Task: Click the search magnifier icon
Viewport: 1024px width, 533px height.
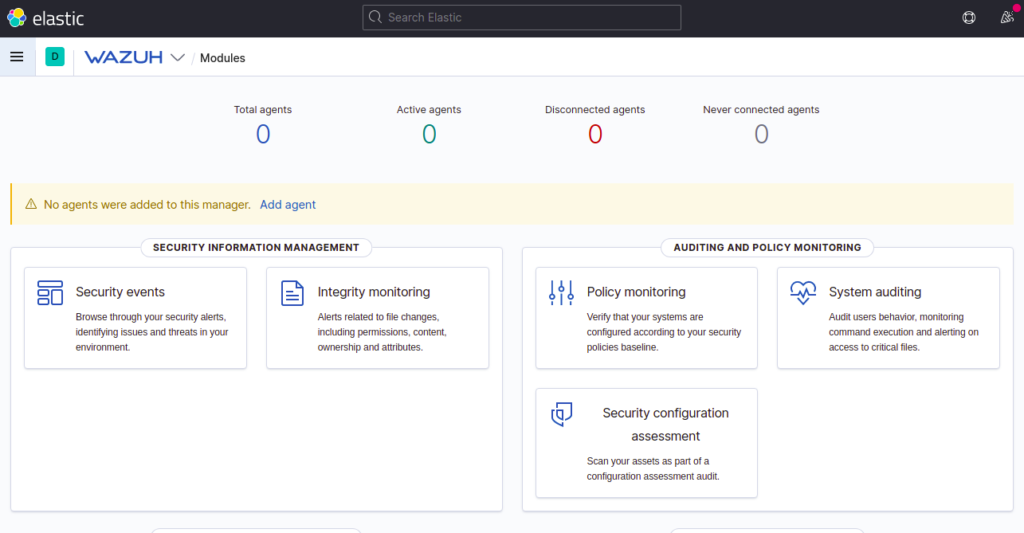Action: coord(375,17)
